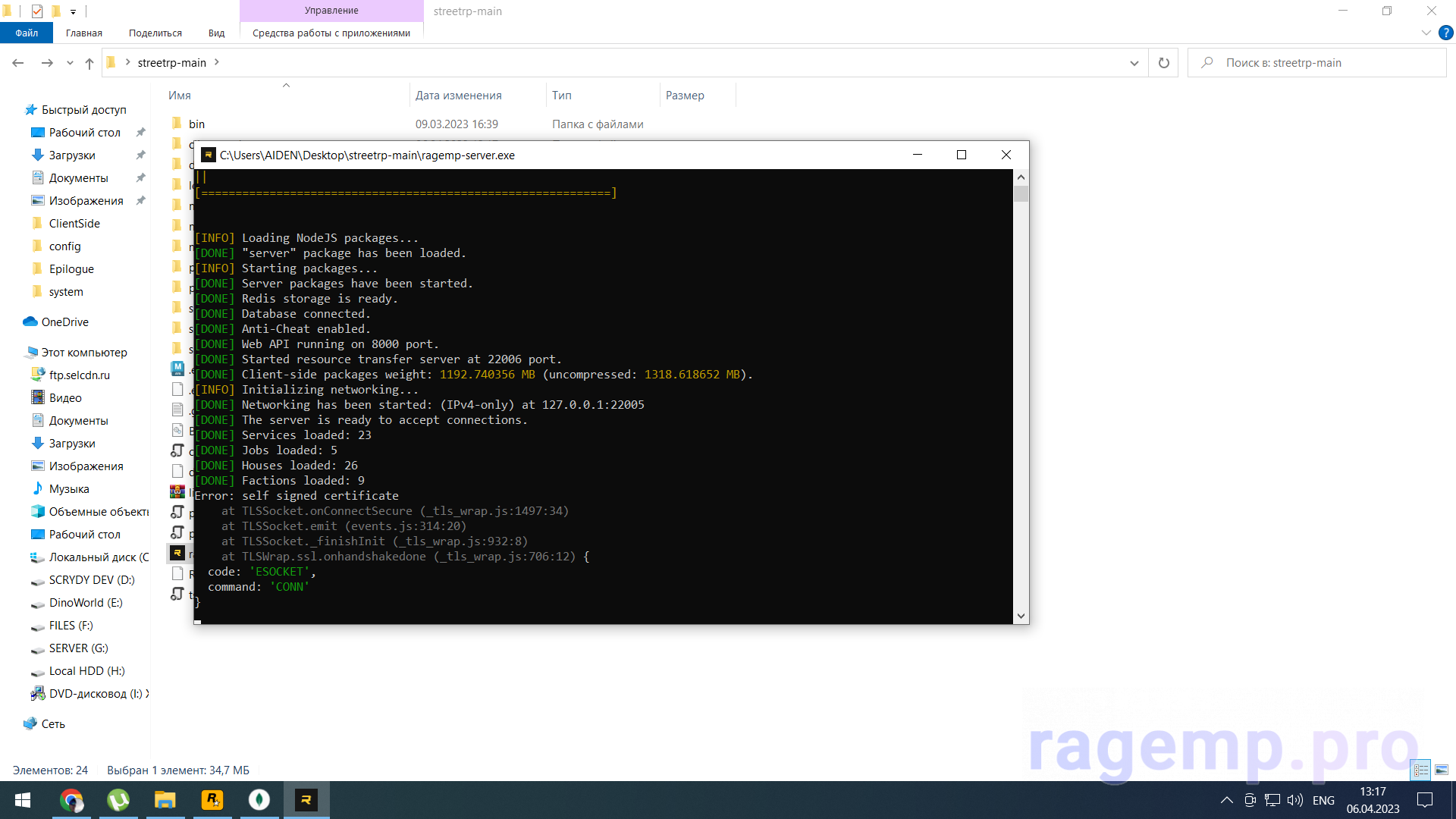This screenshot has height=819, width=1456.
Task: Click console scrollbar up arrow
Action: coord(1021,177)
